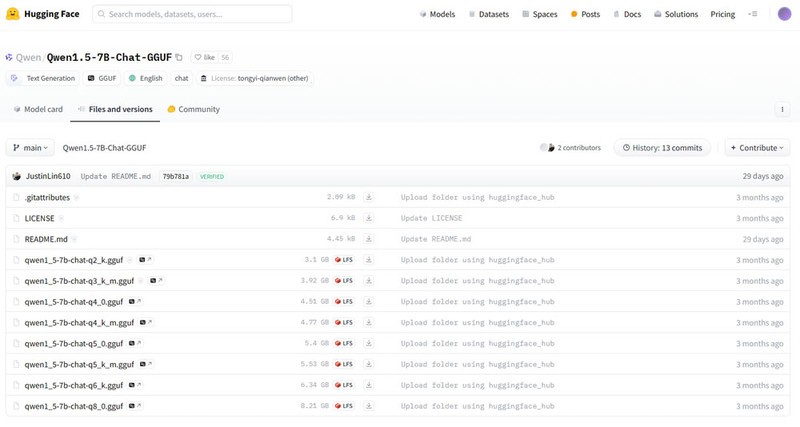
Task: Download the .gitattributes file
Action: tap(368, 197)
